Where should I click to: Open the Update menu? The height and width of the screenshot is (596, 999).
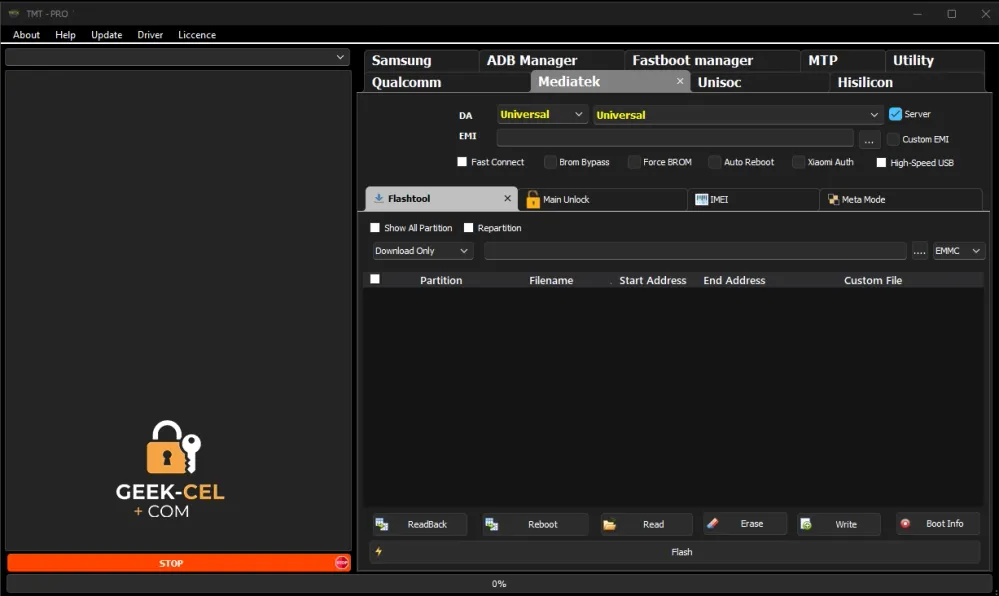106,34
